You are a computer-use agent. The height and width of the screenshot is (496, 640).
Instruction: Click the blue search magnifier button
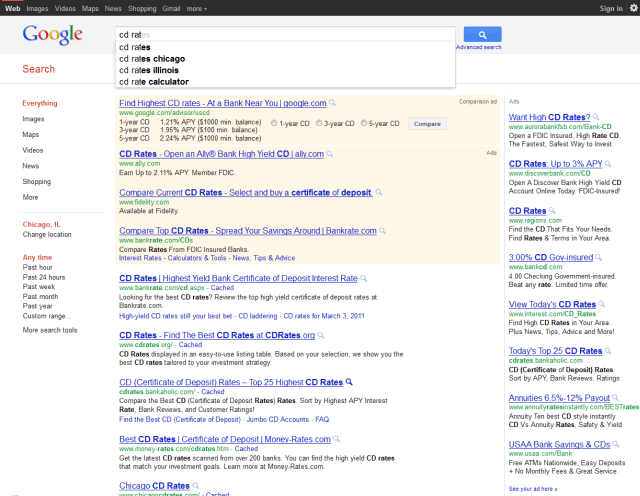pos(482,35)
